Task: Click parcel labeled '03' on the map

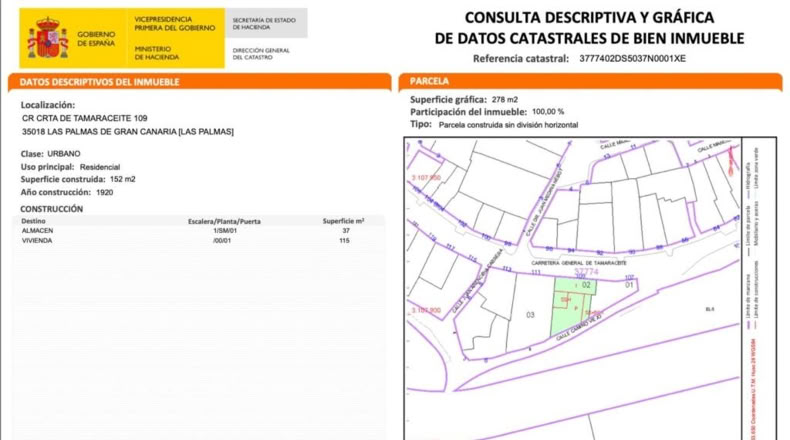Action: (x=530, y=315)
